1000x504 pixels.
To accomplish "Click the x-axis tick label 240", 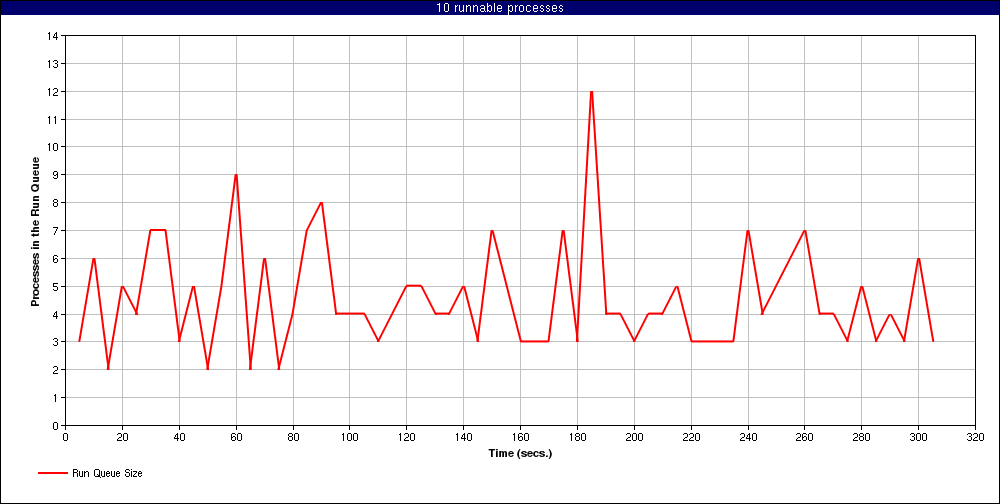I will click(x=747, y=437).
